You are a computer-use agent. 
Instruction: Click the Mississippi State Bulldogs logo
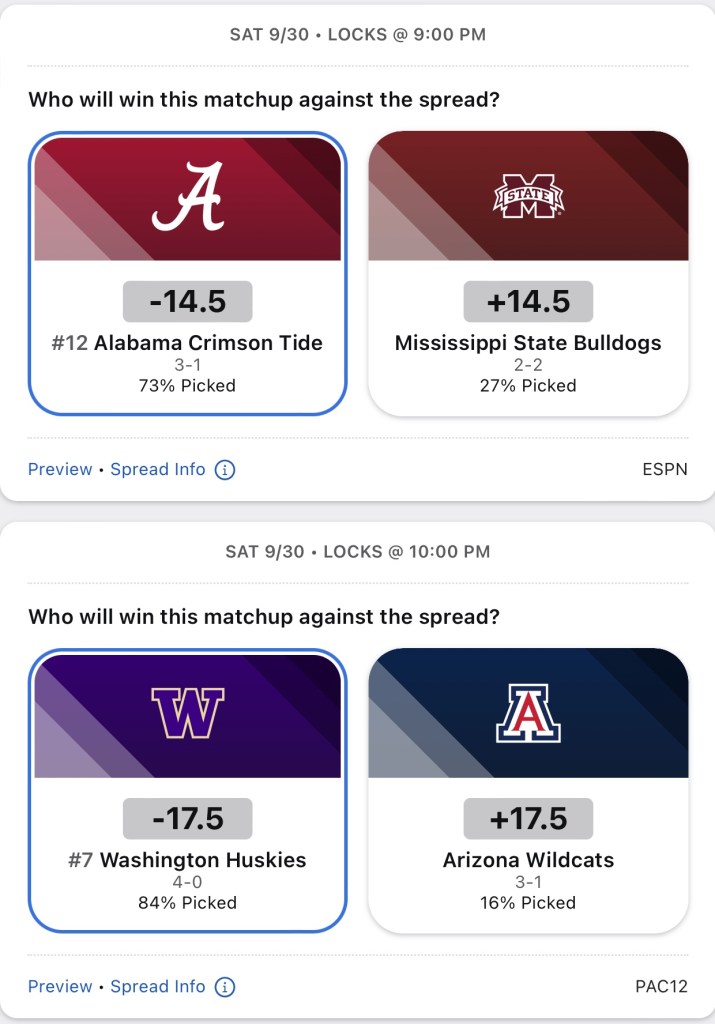[x=528, y=196]
